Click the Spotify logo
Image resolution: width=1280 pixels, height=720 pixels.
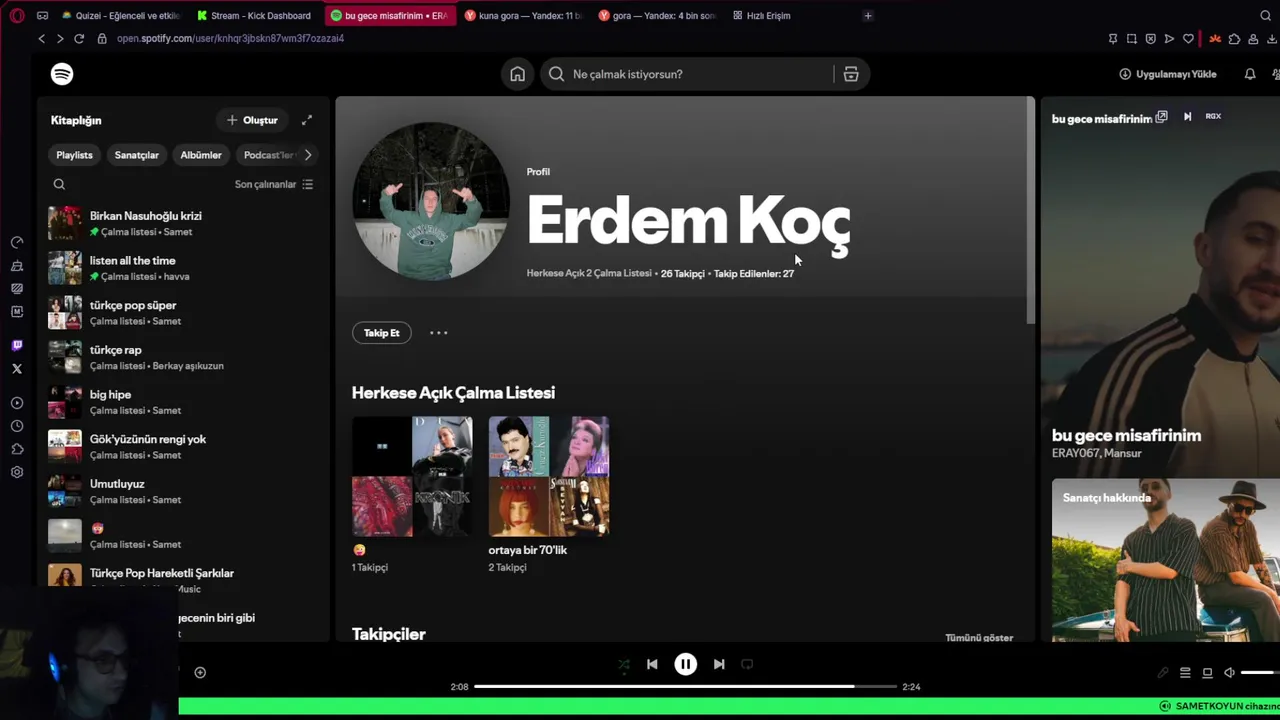(x=62, y=74)
